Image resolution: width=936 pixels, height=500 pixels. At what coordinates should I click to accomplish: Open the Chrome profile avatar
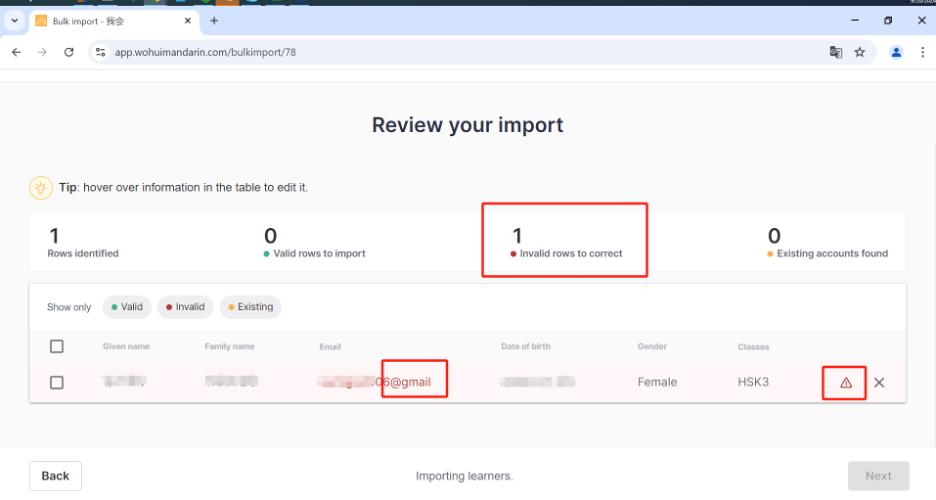coord(896,52)
